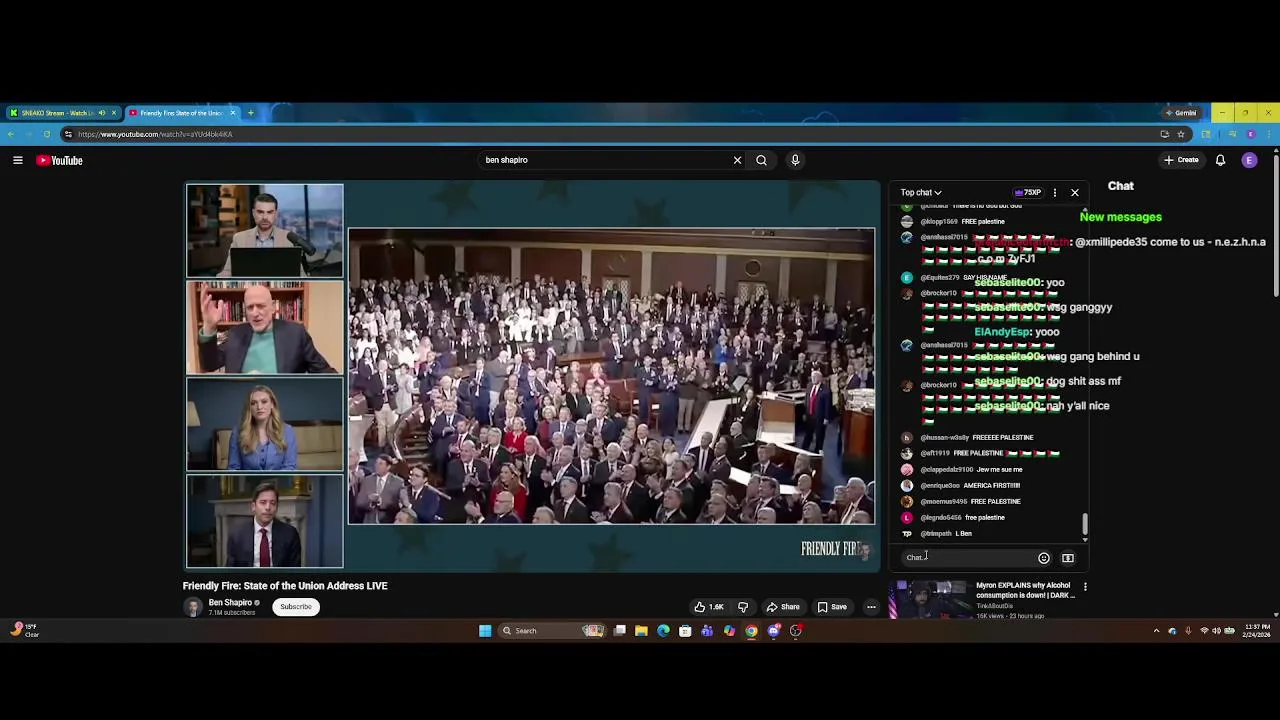Viewport: 1280px width, 720px height.
Task: Open the 'Myron EXPLAINS why Alcohol consumption' title
Action: pos(1025,590)
